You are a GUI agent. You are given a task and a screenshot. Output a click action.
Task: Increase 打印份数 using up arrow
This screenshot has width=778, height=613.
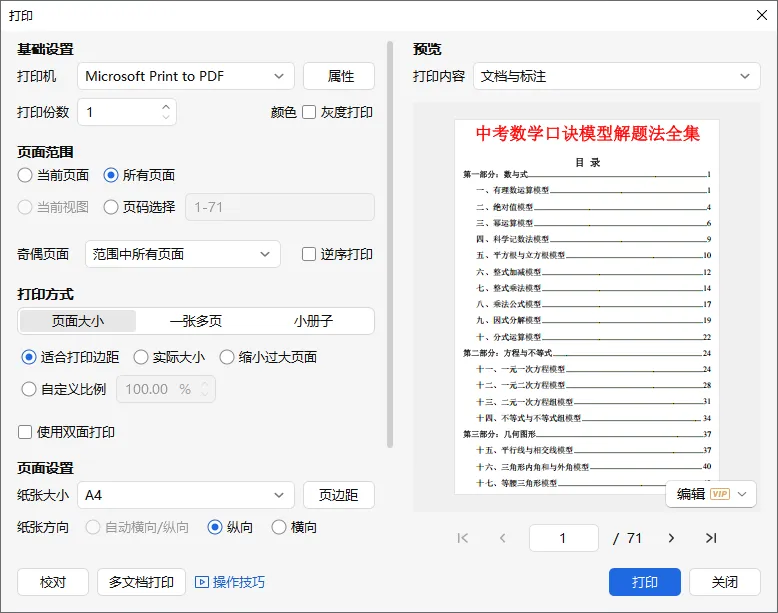(166, 107)
